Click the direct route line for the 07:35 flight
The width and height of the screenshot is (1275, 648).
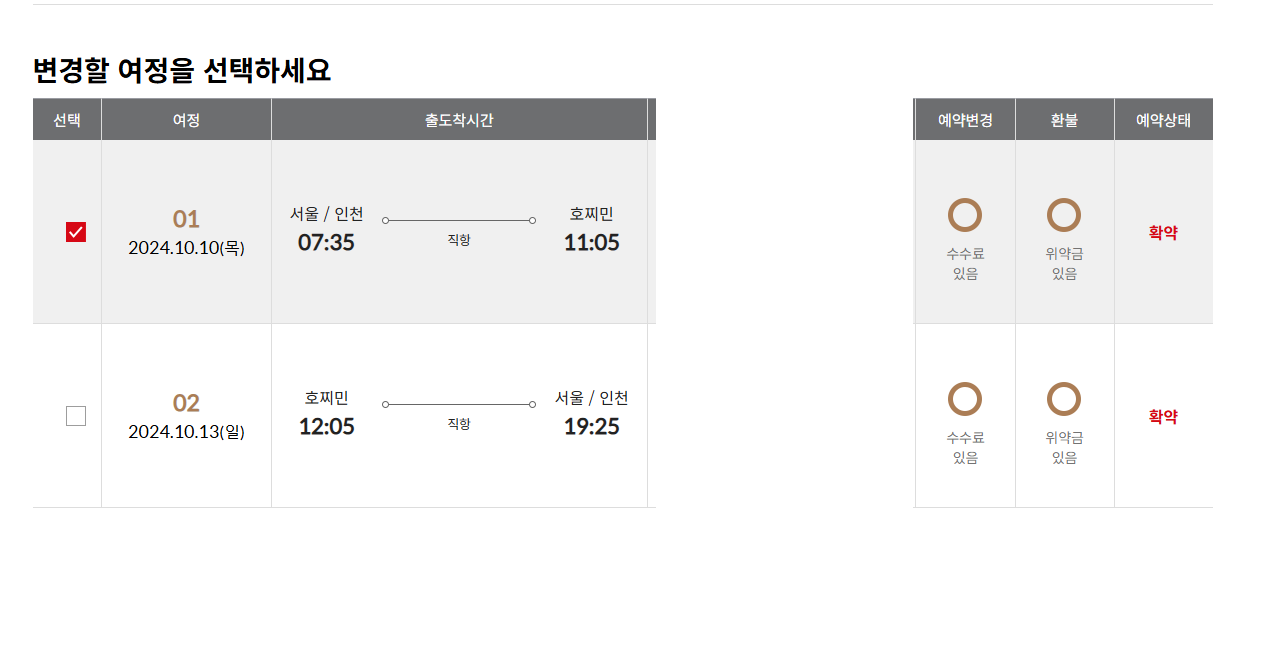[459, 220]
